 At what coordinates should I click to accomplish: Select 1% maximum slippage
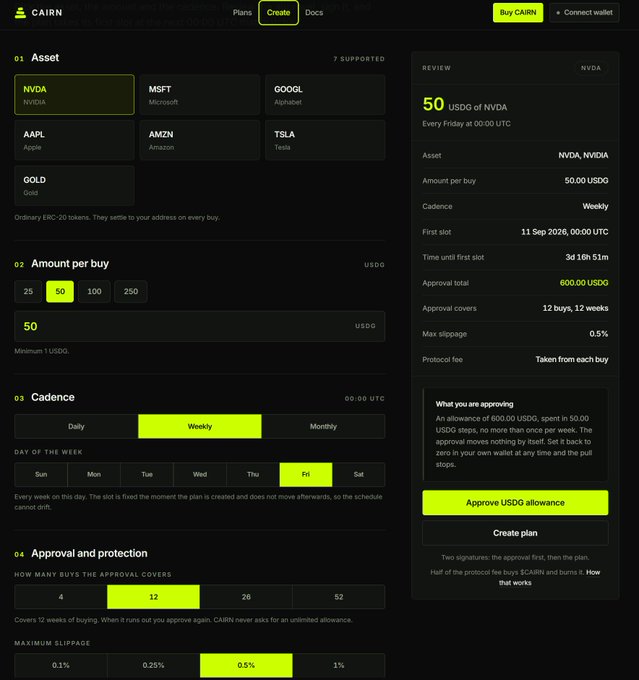(339, 665)
